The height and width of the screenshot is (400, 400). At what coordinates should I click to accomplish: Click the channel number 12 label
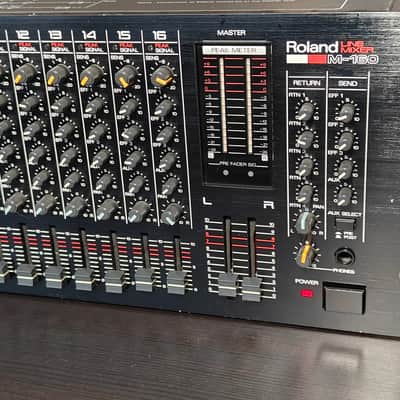pos(22,34)
